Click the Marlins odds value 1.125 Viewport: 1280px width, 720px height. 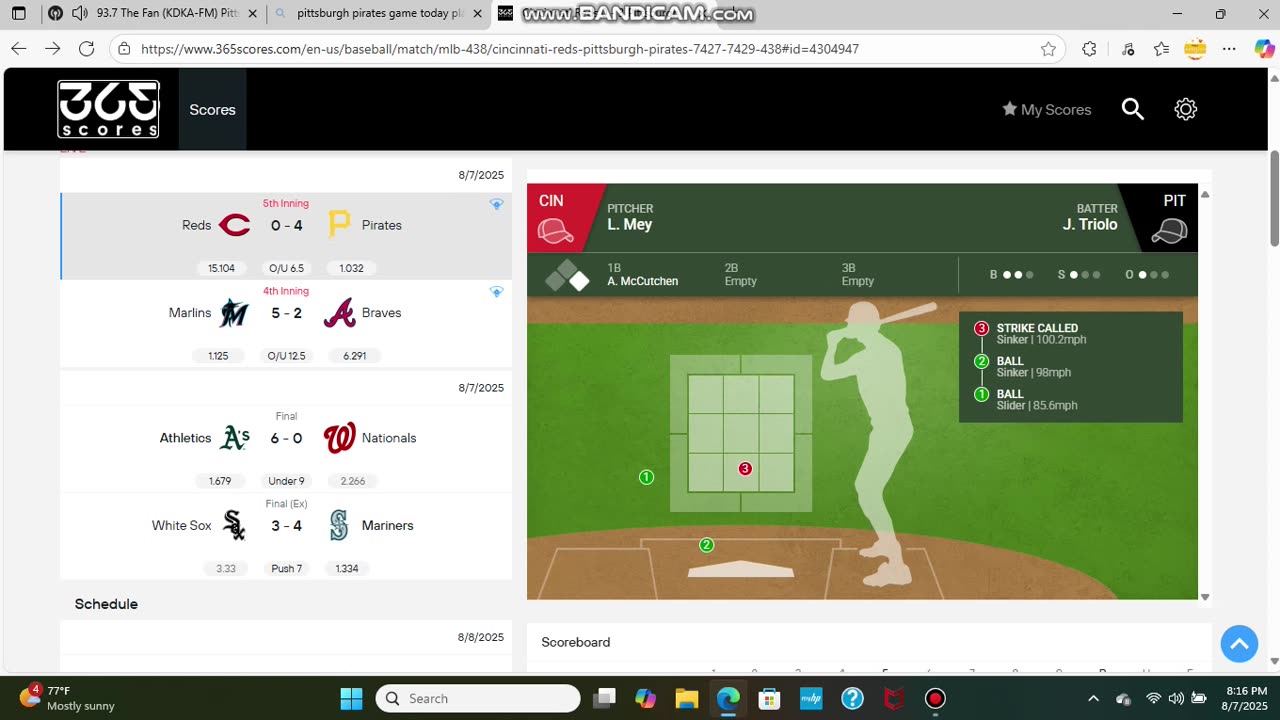pyautogui.click(x=218, y=356)
